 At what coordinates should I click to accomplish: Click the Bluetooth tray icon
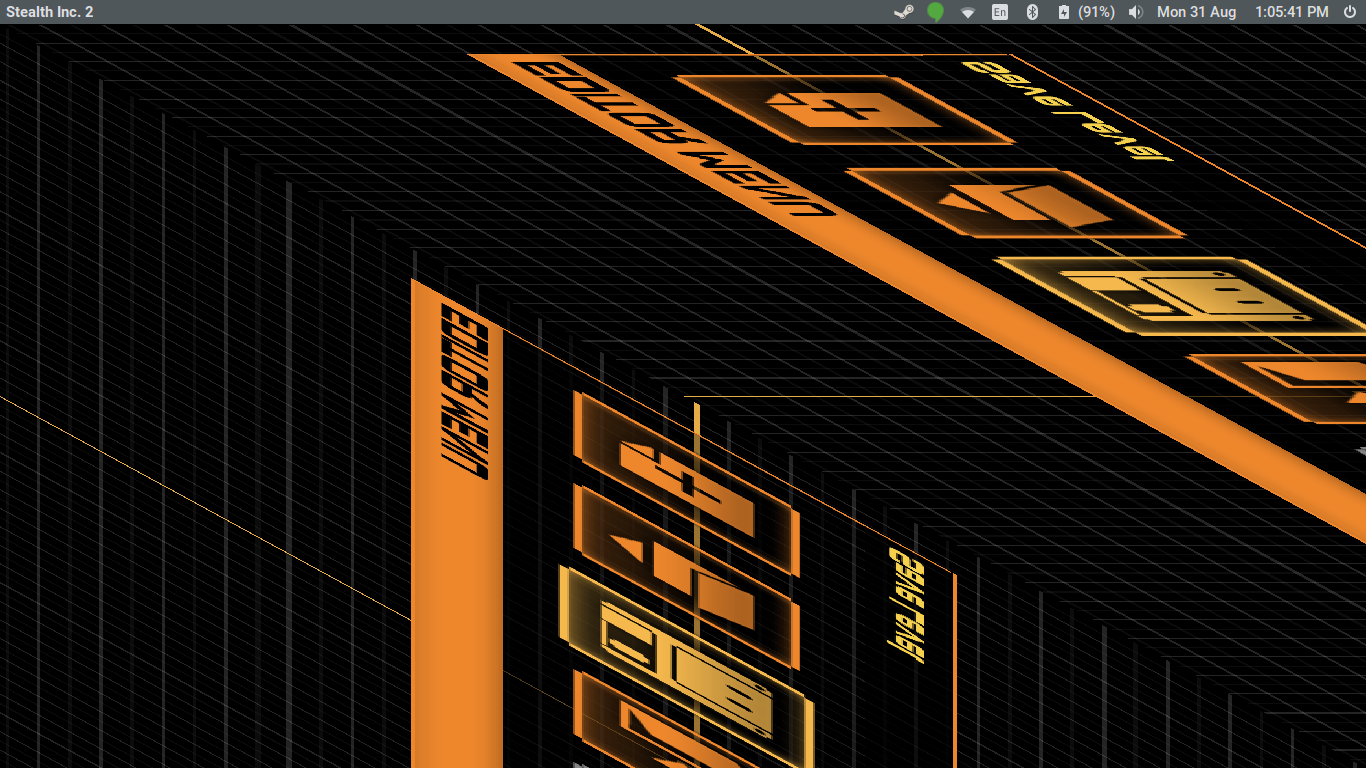pos(1033,12)
